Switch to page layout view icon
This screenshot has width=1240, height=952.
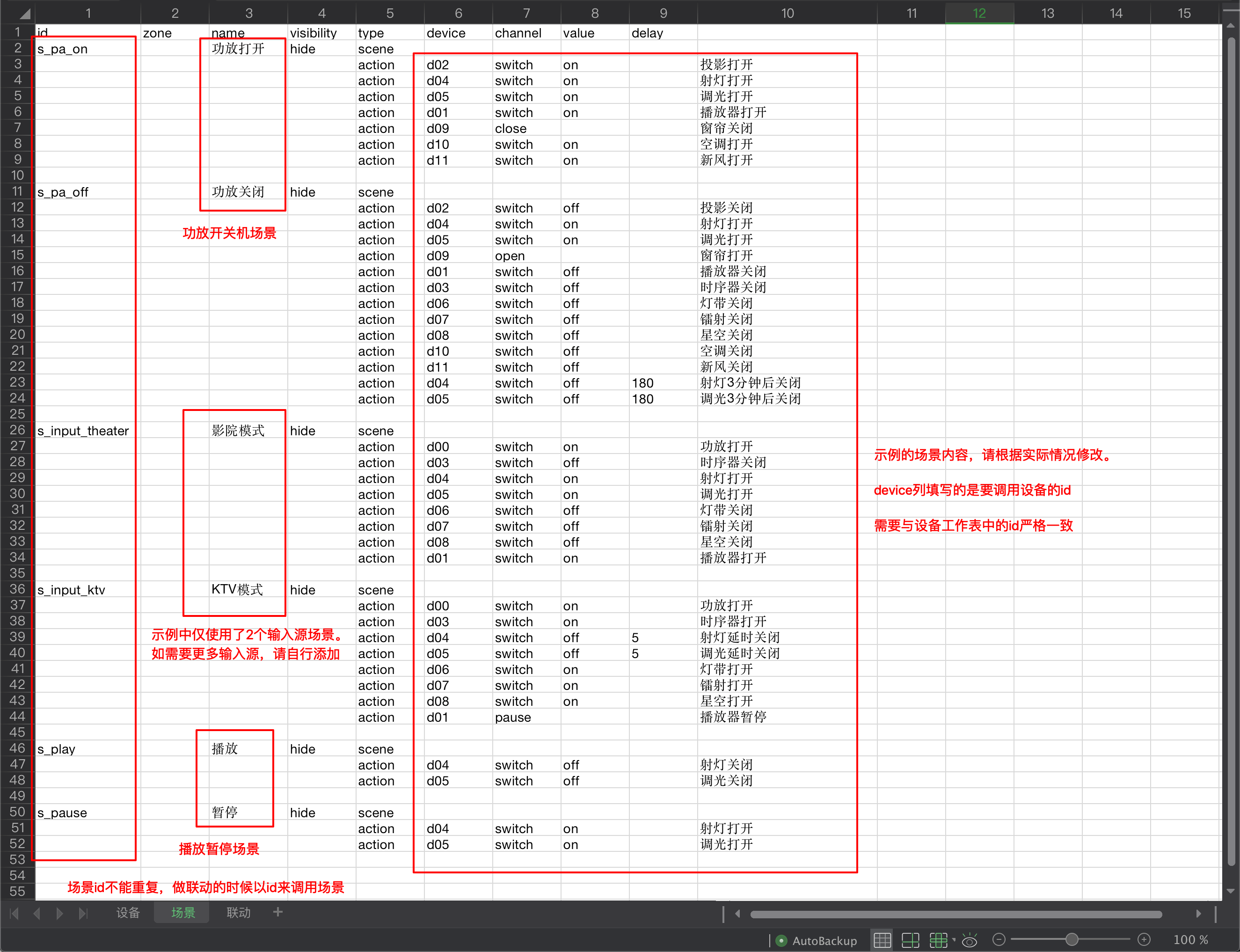point(910,941)
